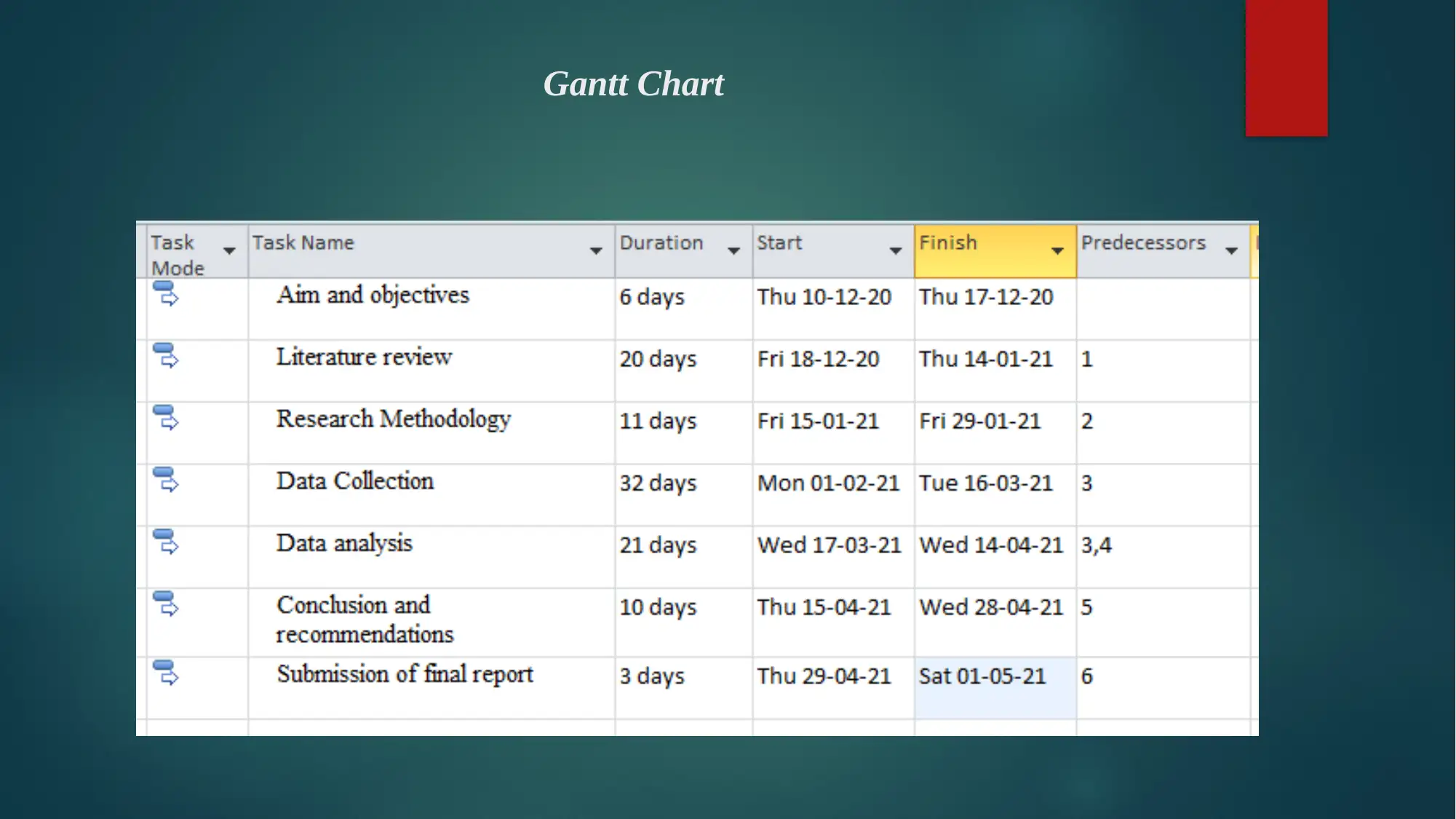Viewport: 1456px width, 819px height.
Task: Select the Start column header
Action: point(833,251)
